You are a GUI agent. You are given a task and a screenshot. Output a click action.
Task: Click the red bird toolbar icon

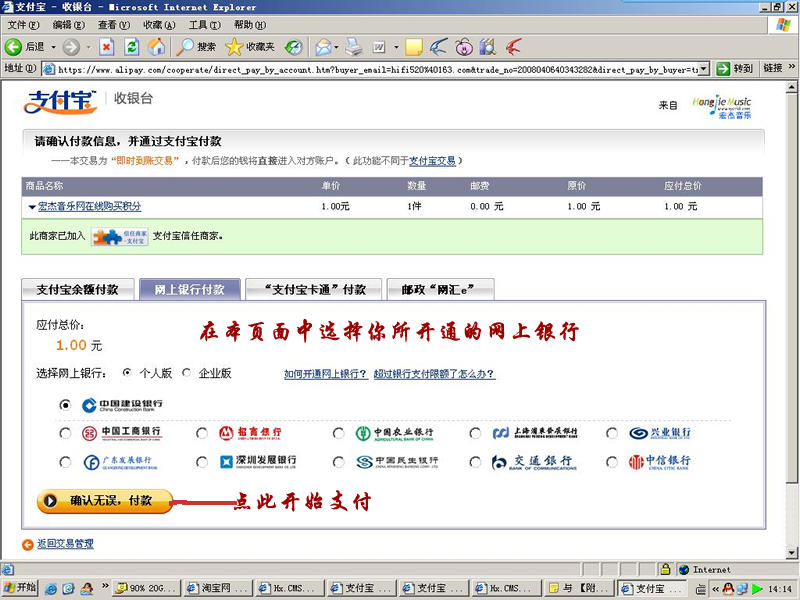pyautogui.click(x=514, y=47)
